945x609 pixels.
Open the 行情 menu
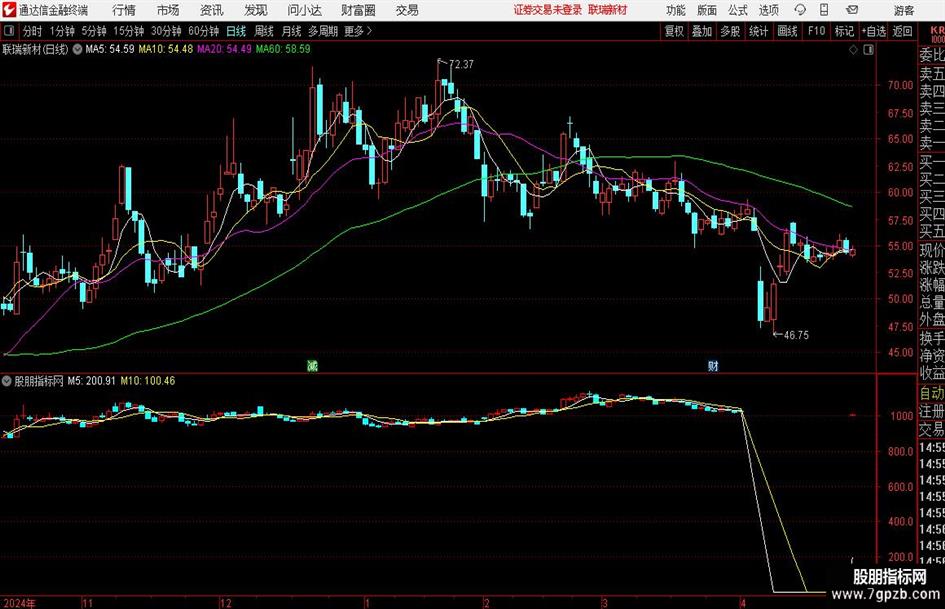point(124,10)
